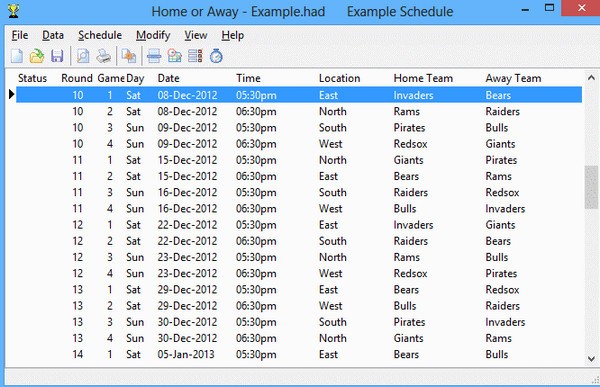600x387 pixels.
Task: Click the copy pages toolbar icon
Action: [129, 56]
